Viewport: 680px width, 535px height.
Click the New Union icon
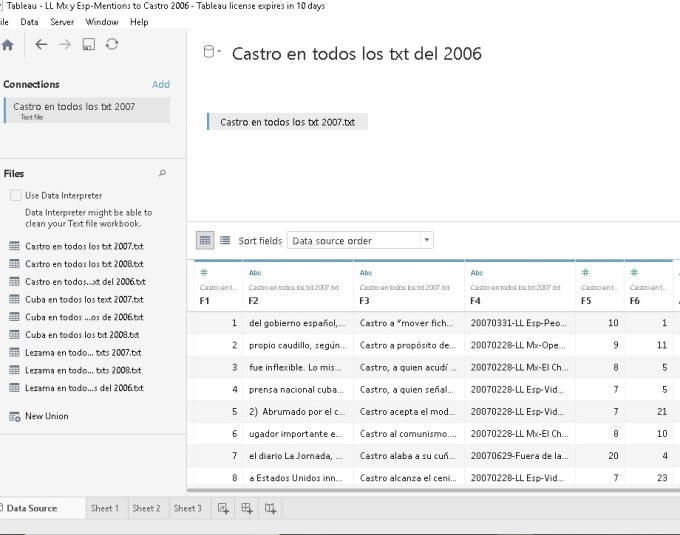point(15,417)
